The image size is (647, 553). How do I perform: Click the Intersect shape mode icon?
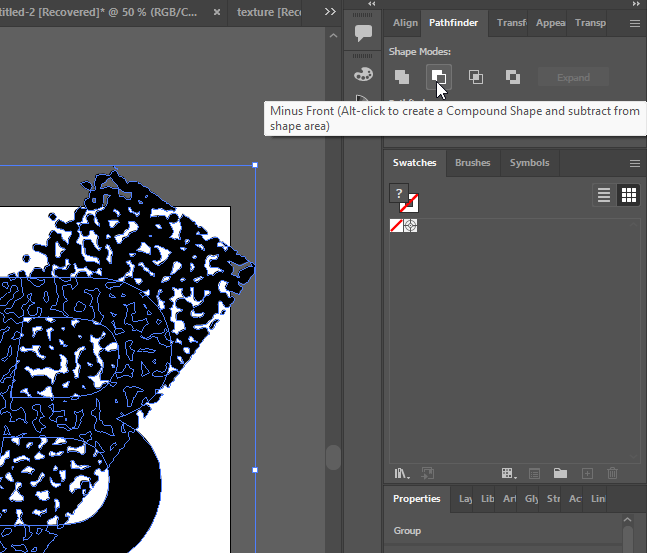click(x=476, y=77)
